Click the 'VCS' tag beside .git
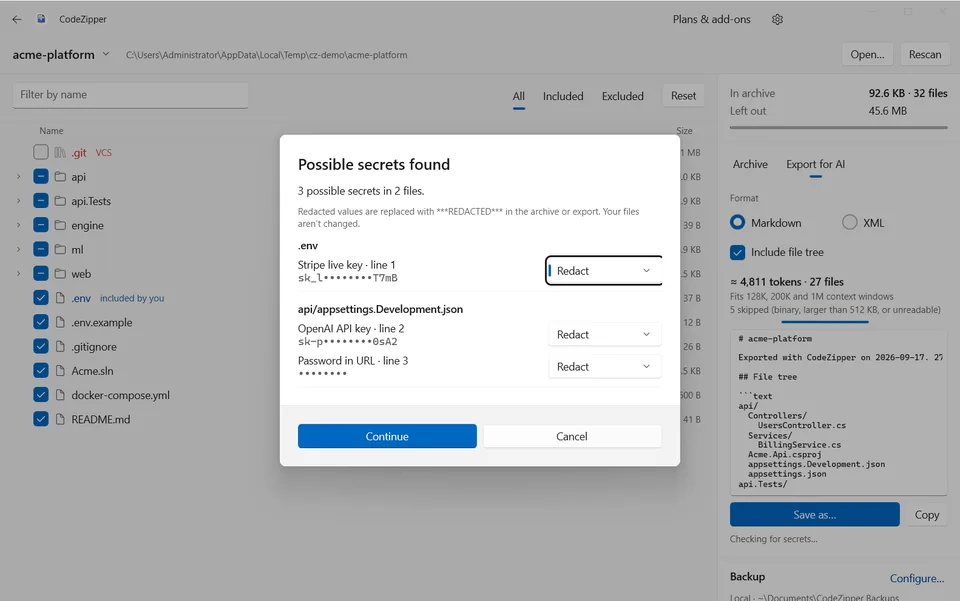Screen dimensions: 960x601 click(x=103, y=152)
